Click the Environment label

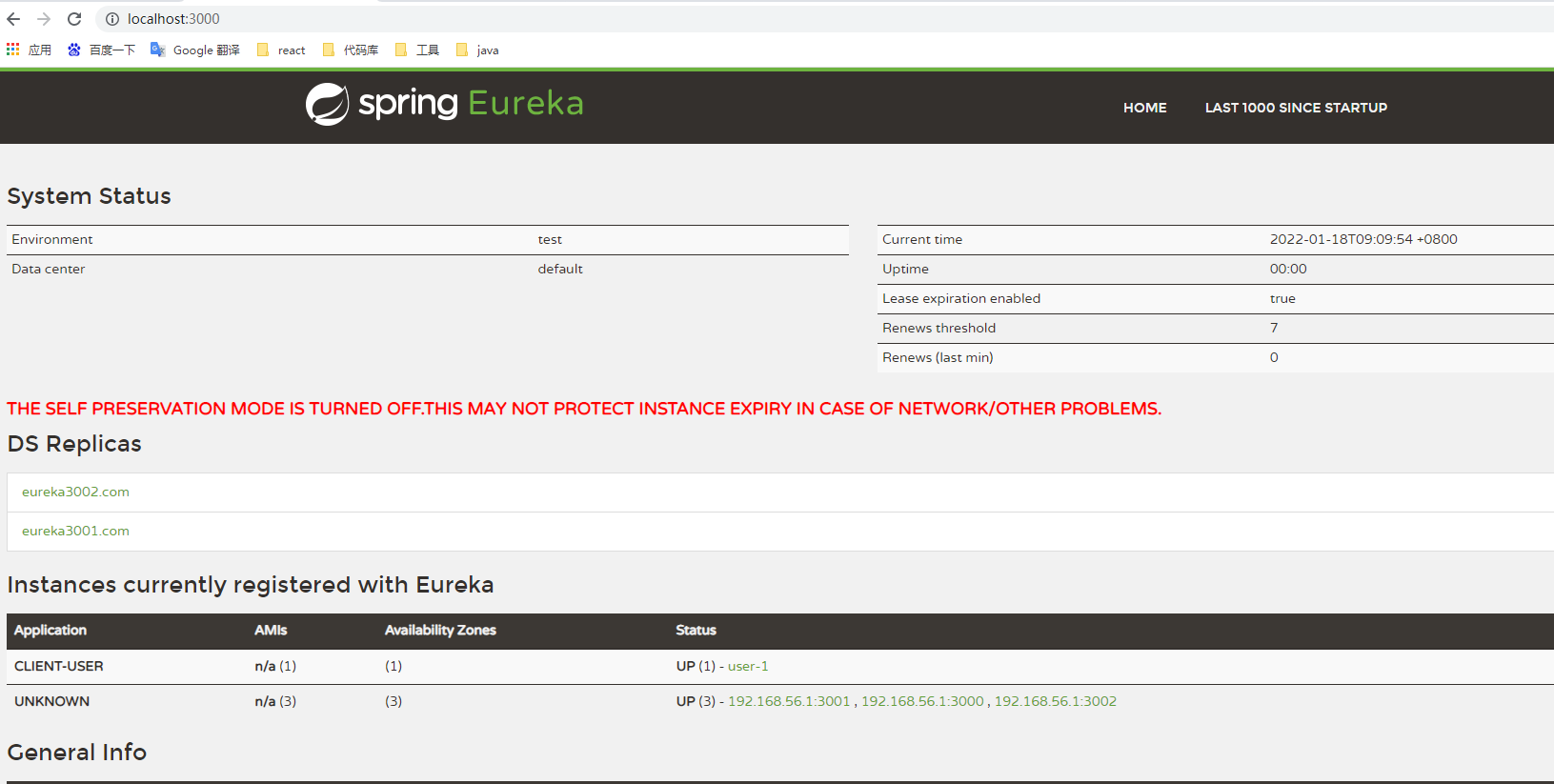[52, 239]
